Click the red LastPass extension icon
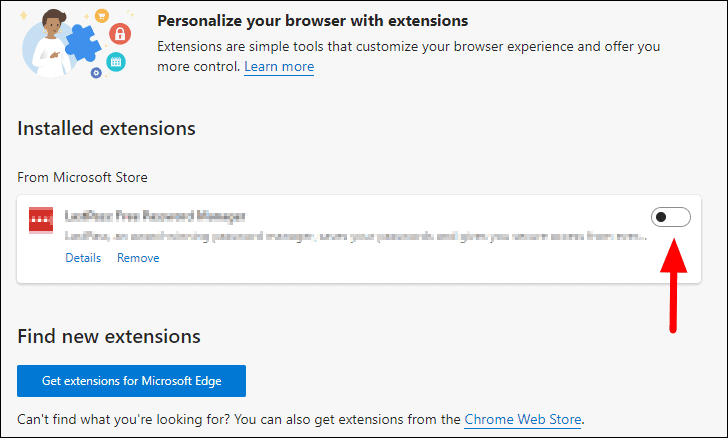 (x=41, y=218)
